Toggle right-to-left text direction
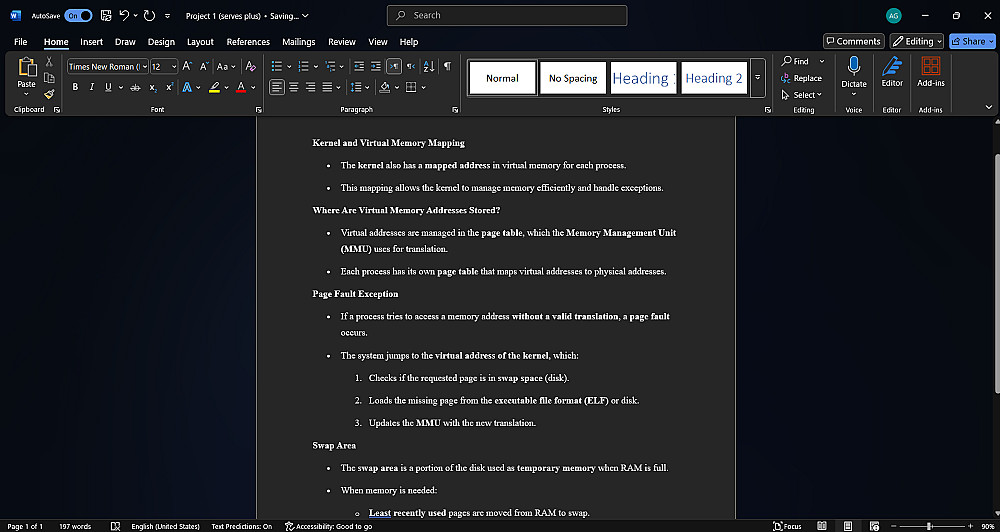Image resolution: width=1000 pixels, height=532 pixels. (x=411, y=66)
